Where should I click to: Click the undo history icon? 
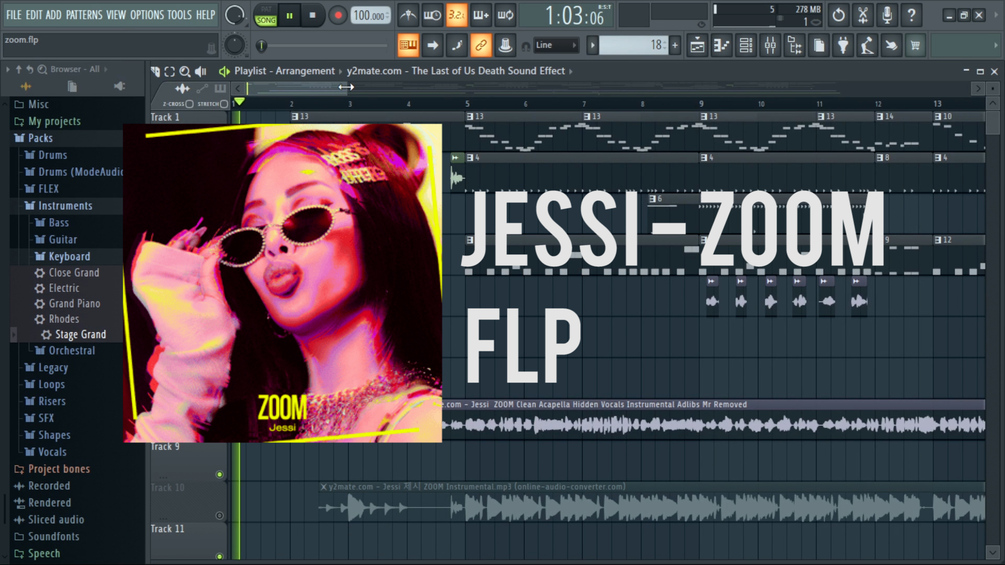pos(838,15)
